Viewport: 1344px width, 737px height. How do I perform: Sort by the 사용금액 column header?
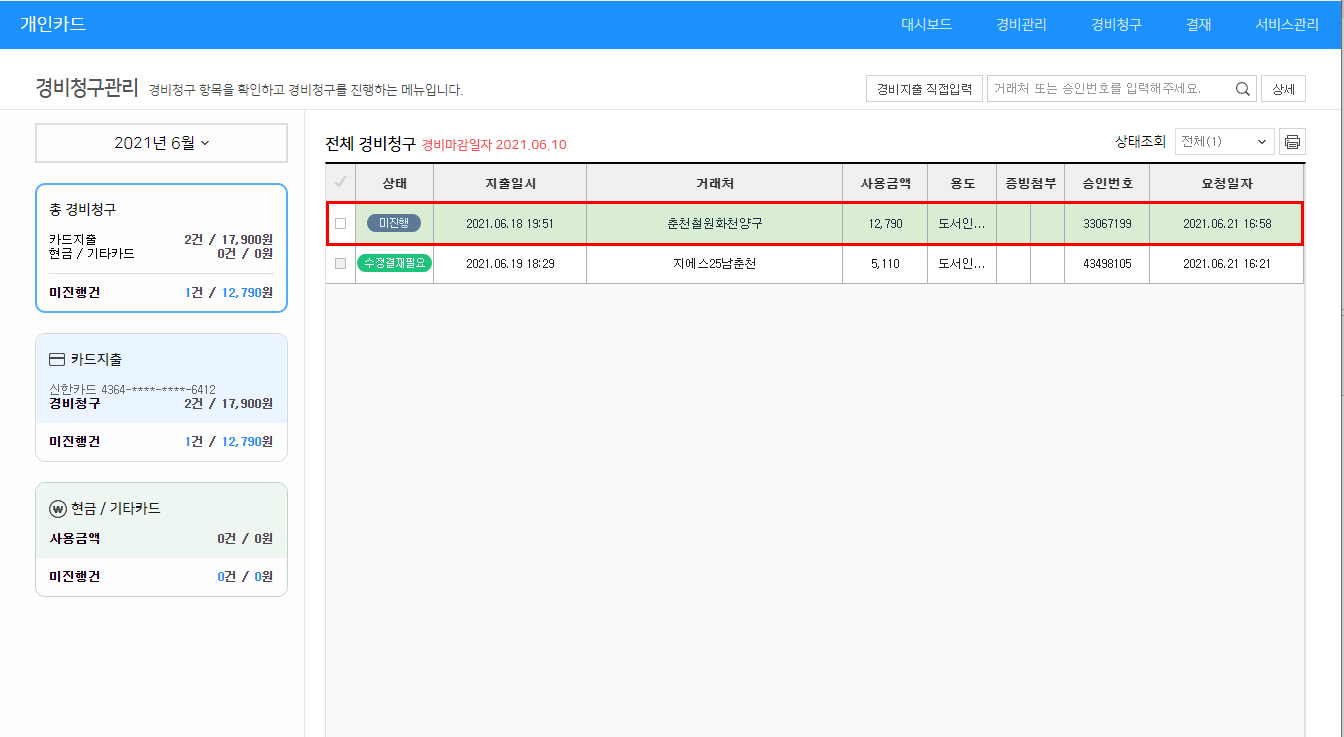coord(885,183)
